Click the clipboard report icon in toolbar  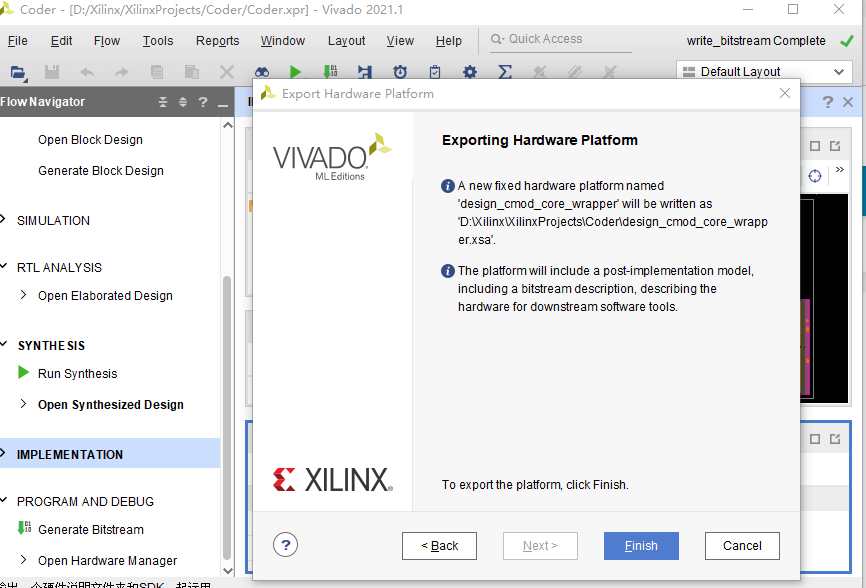pyautogui.click(x=435, y=72)
